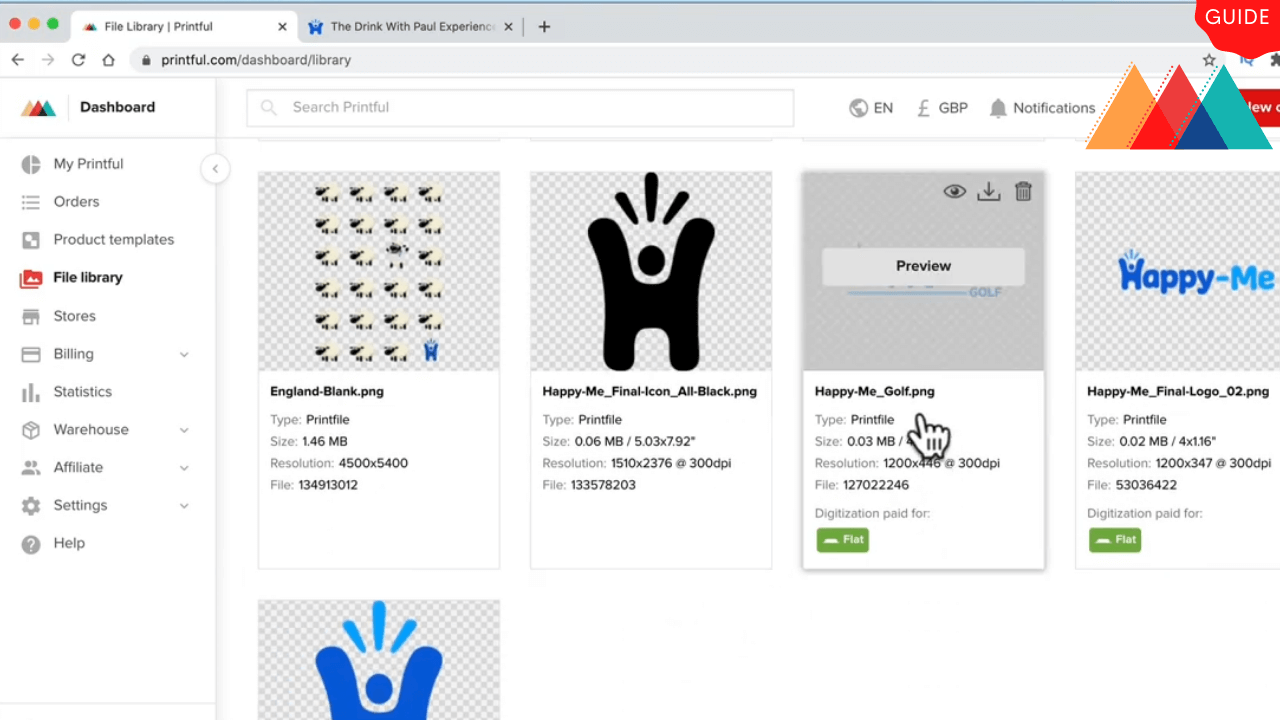The height and width of the screenshot is (720, 1280).
Task: Reload the Printful page
Action: point(79,60)
